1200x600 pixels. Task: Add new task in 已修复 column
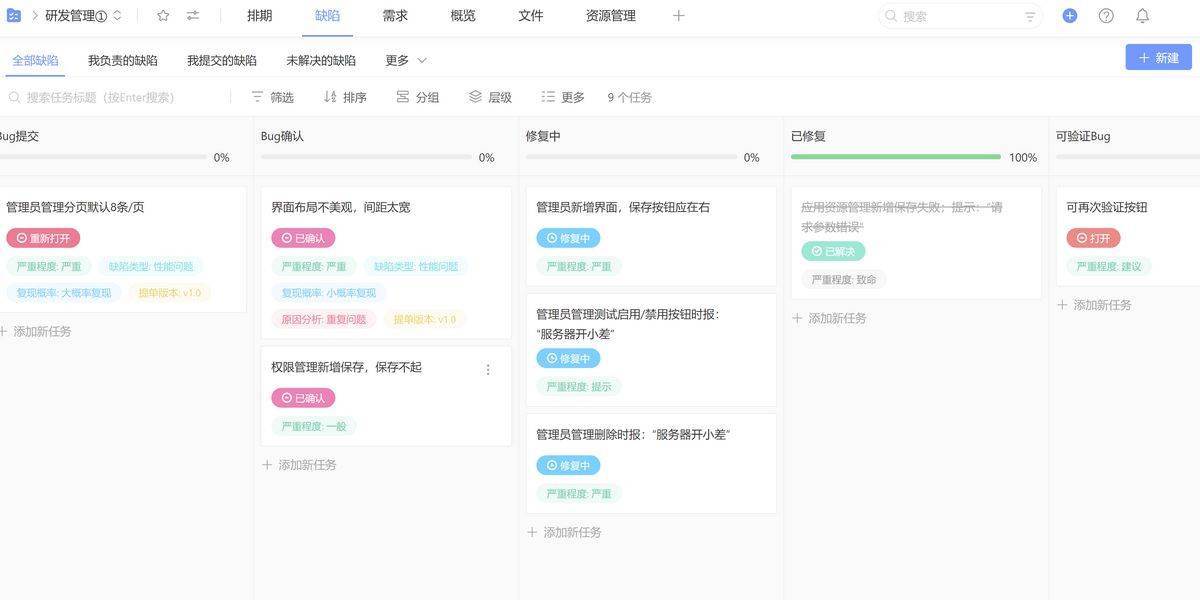(829, 318)
